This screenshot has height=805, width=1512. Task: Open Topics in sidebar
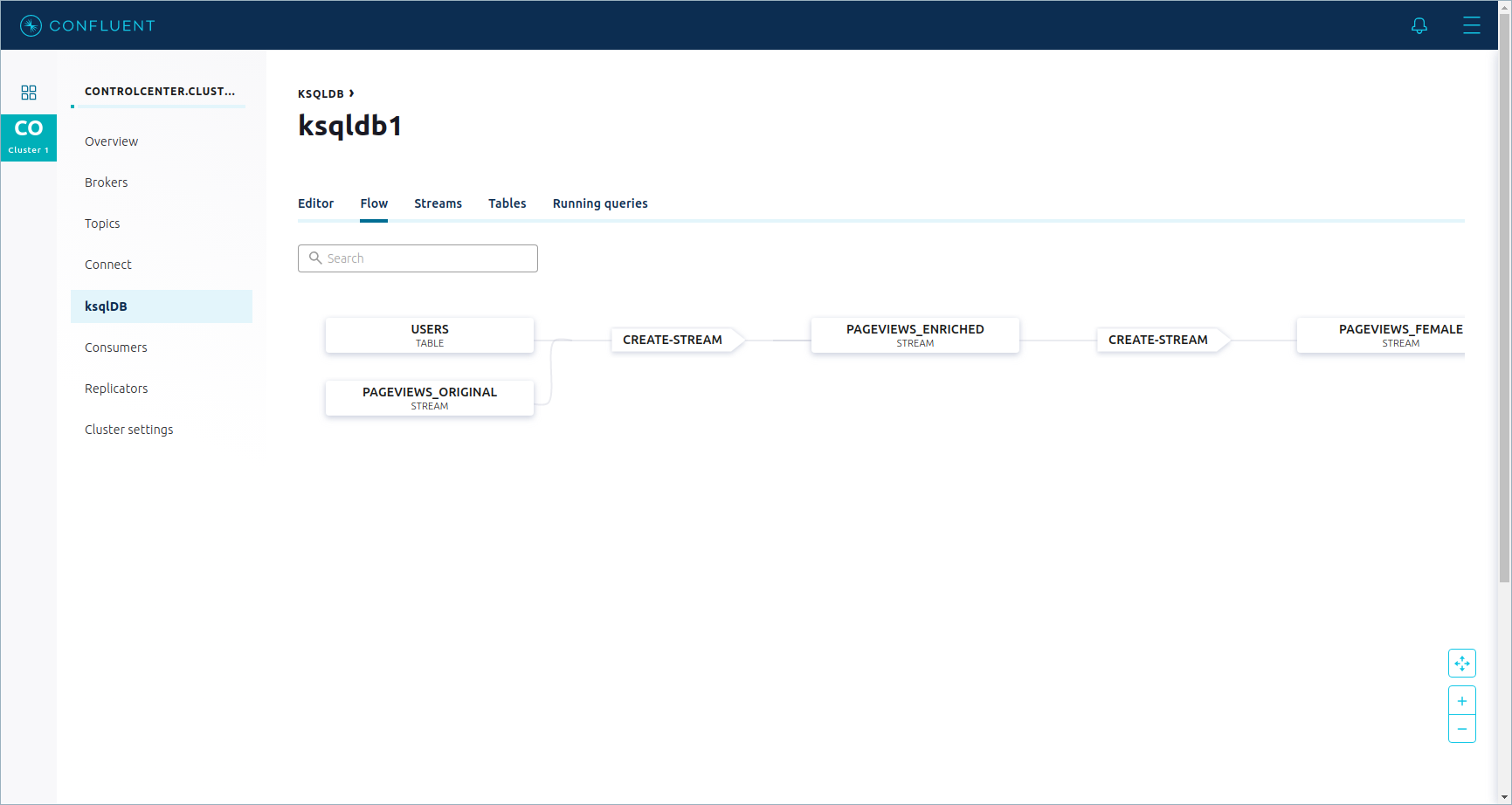[102, 224]
